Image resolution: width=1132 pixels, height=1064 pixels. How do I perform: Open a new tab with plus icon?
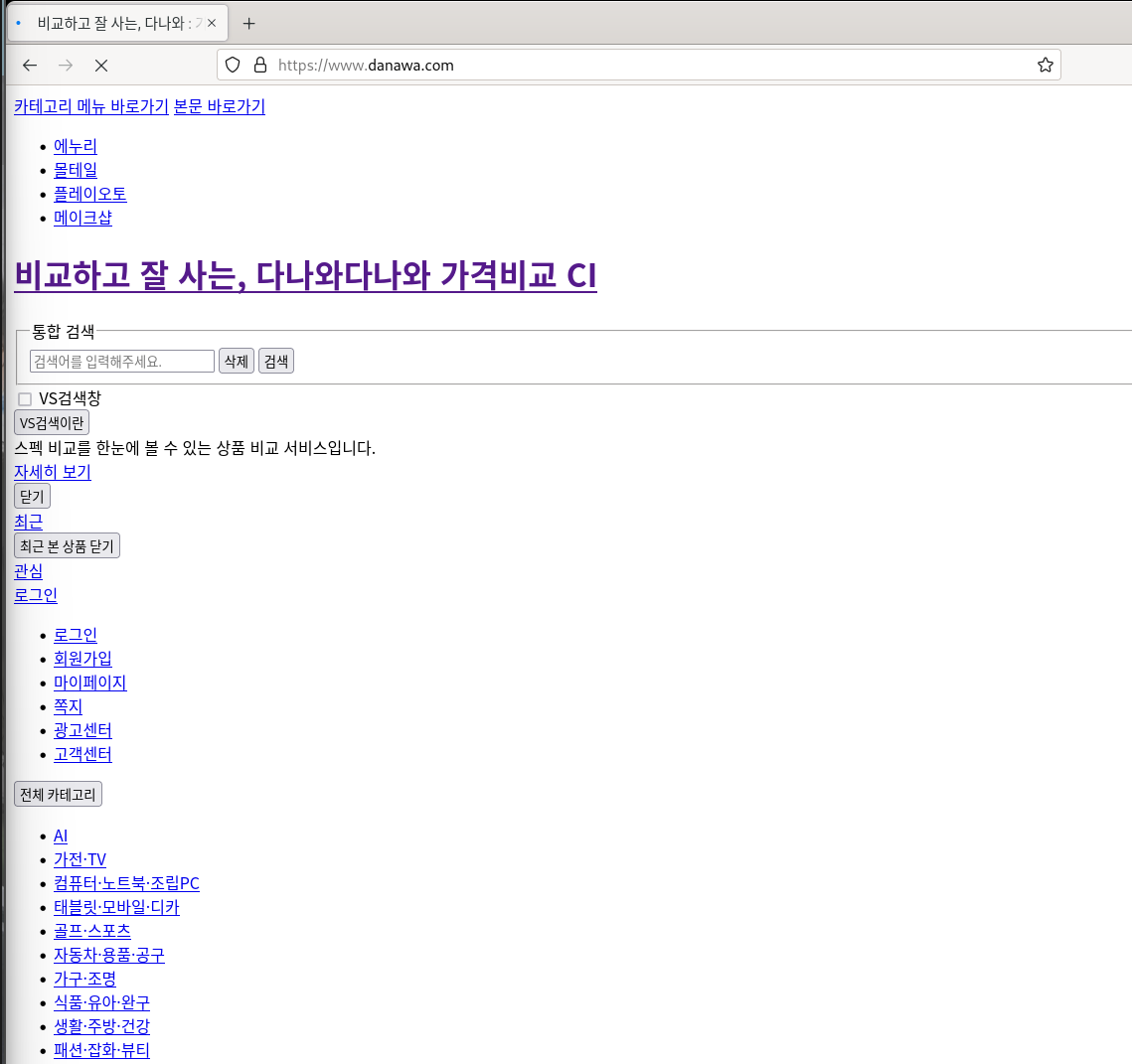pyautogui.click(x=249, y=24)
